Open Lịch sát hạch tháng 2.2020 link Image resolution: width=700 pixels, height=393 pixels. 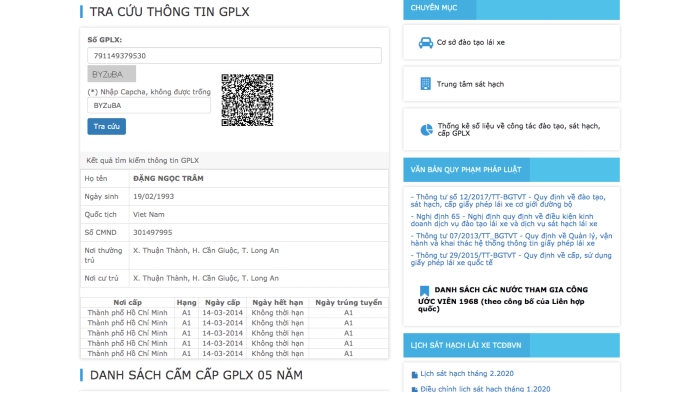[467, 373]
